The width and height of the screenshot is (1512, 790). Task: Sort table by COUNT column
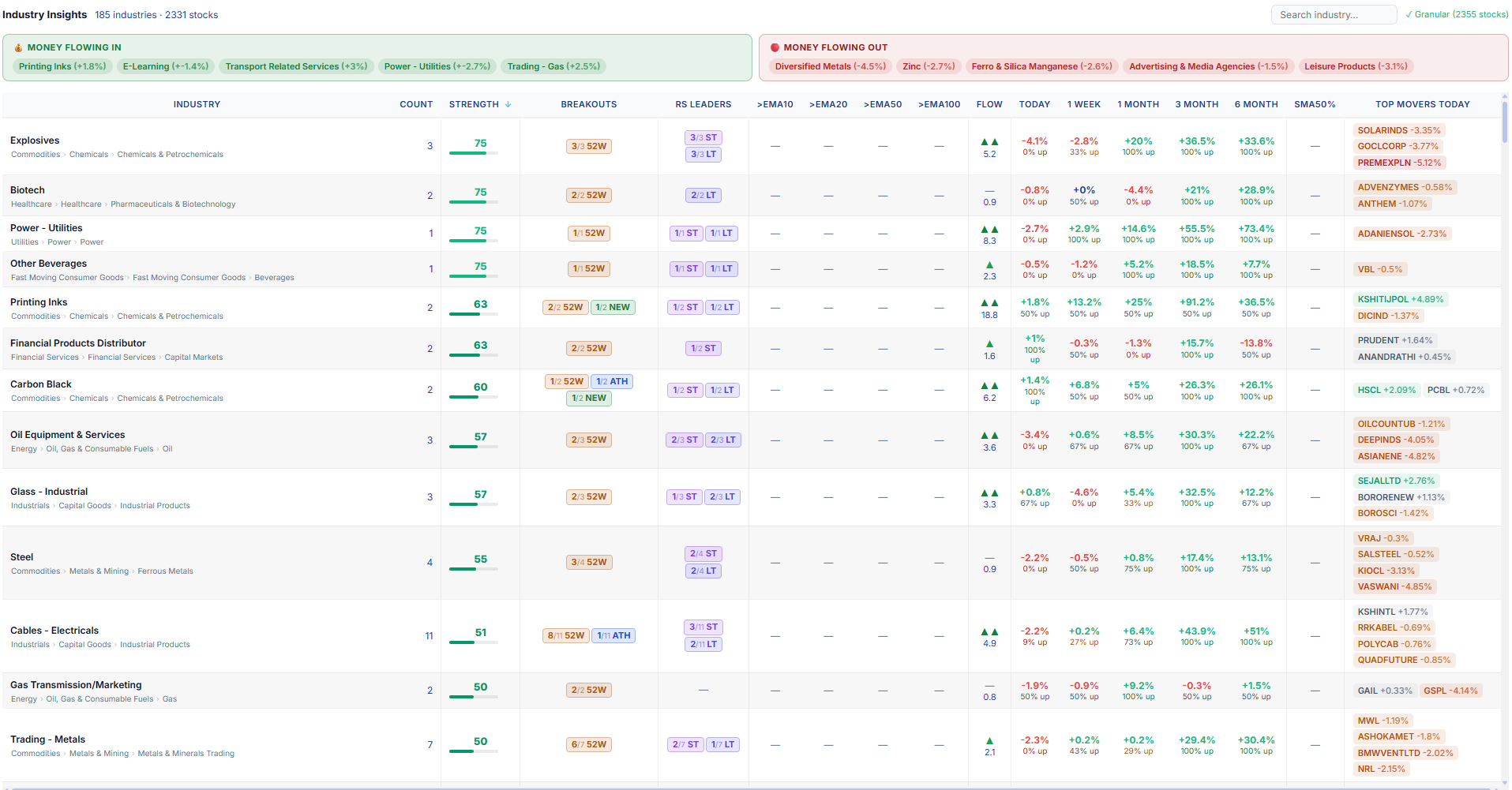416,104
